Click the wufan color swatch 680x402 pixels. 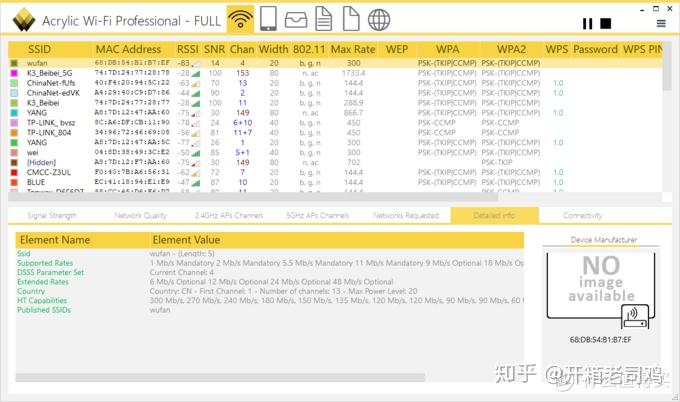14,63
